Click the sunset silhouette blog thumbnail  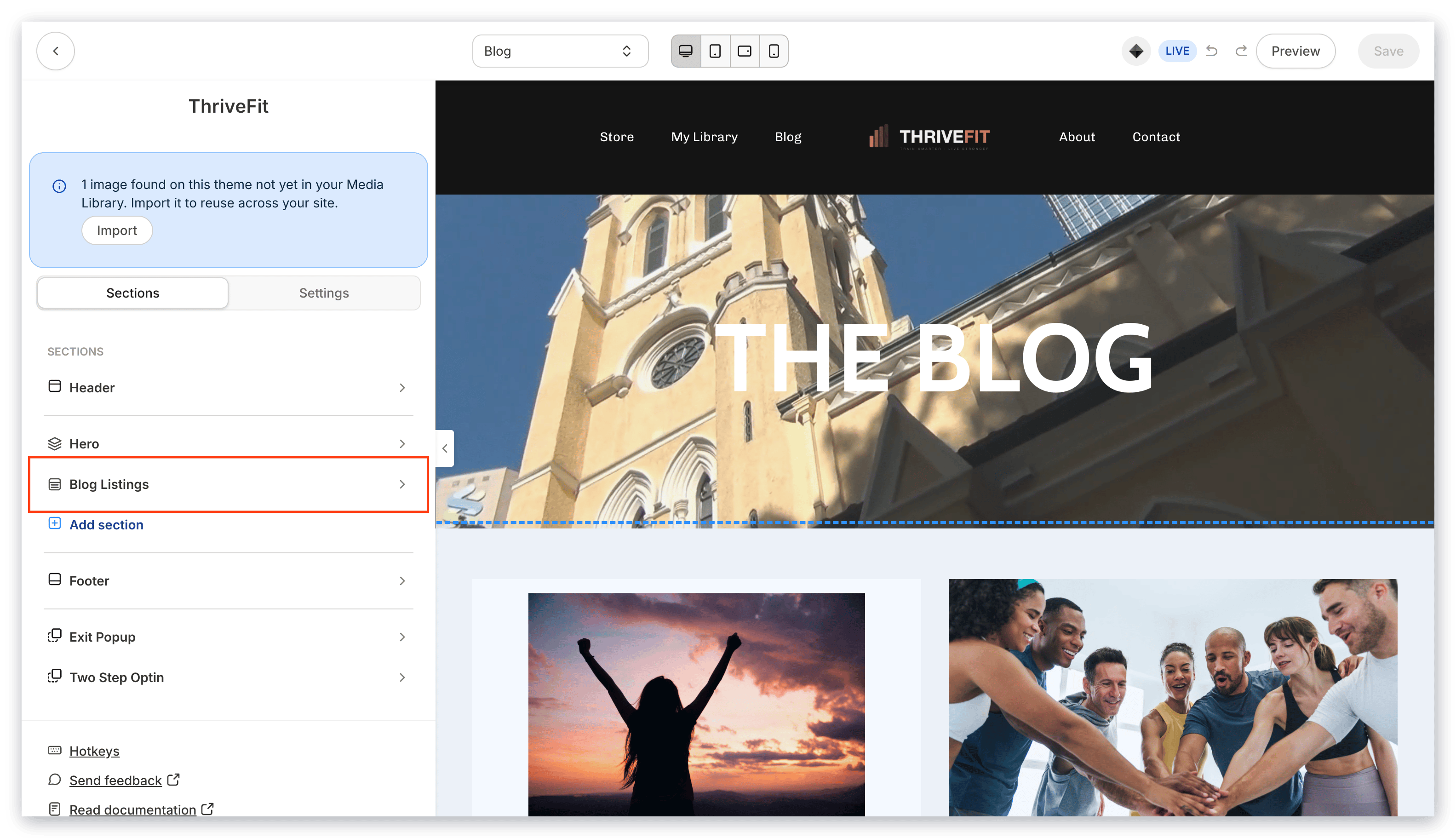click(x=696, y=704)
